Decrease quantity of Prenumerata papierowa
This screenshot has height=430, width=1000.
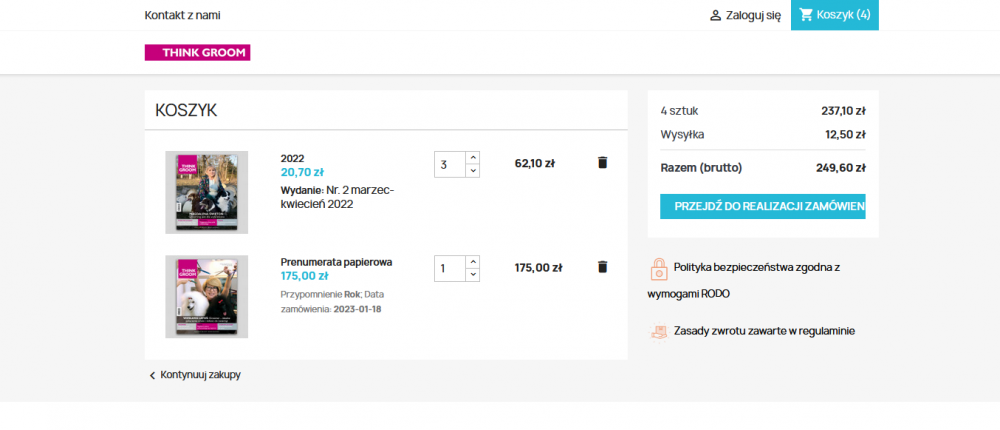click(473, 275)
